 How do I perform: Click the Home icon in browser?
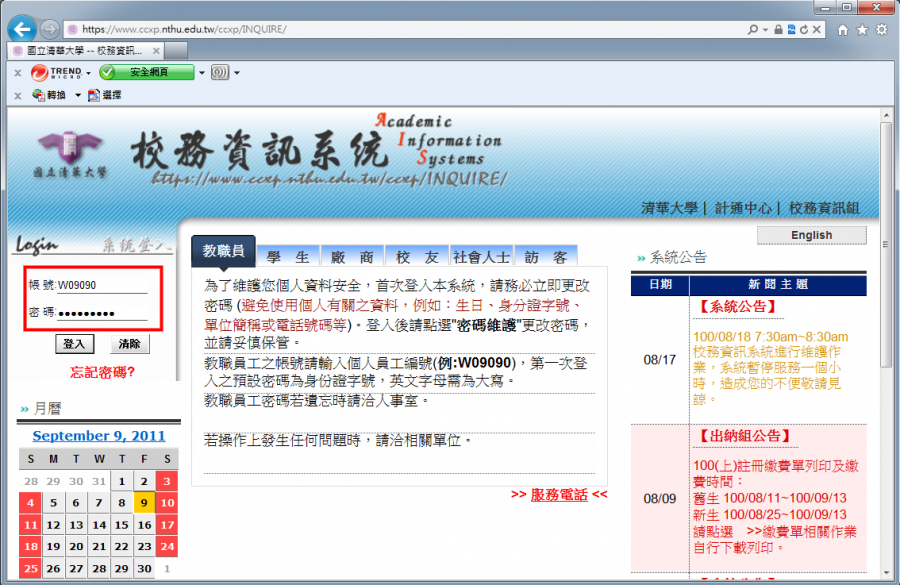point(842,30)
